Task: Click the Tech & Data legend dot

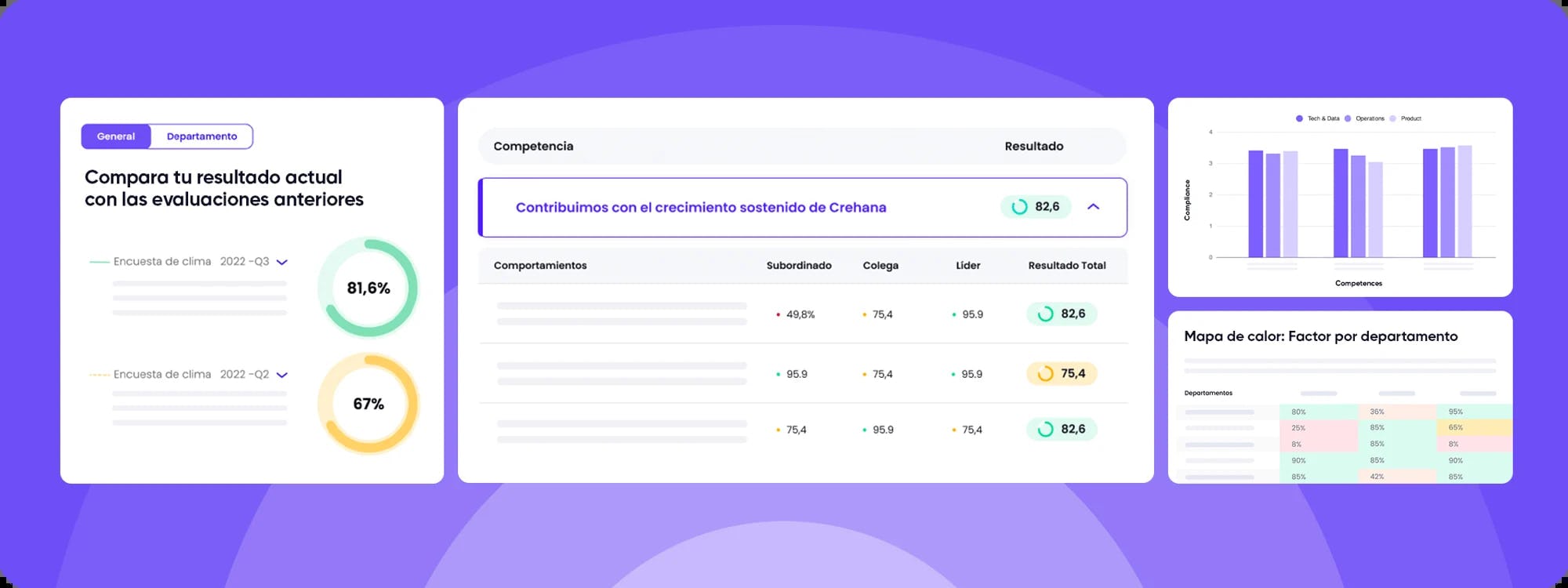Action: click(x=1299, y=118)
